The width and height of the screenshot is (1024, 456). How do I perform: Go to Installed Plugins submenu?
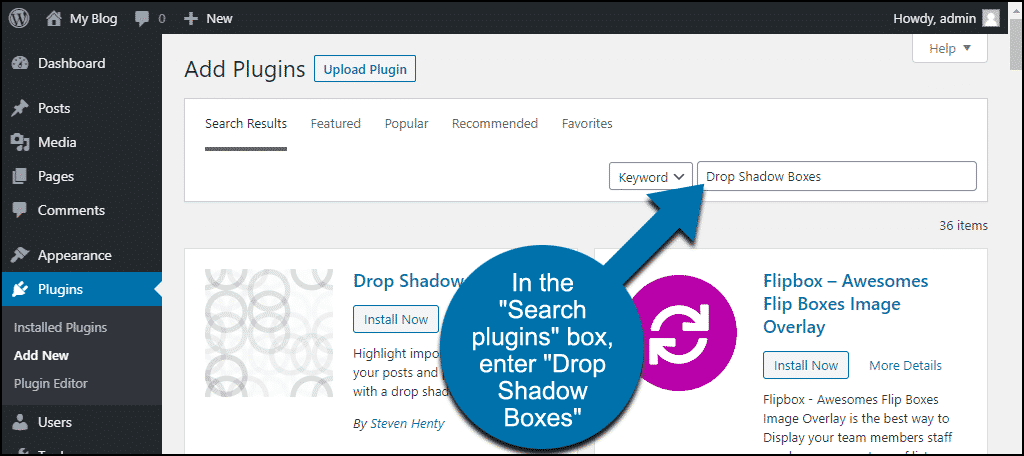pos(60,327)
